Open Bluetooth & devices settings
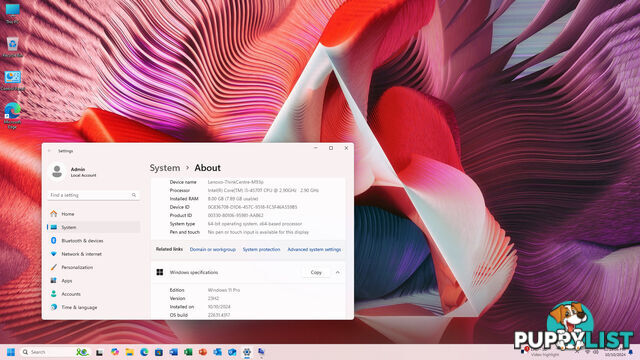Viewport: 640px width, 360px height. pyautogui.click(x=93, y=241)
